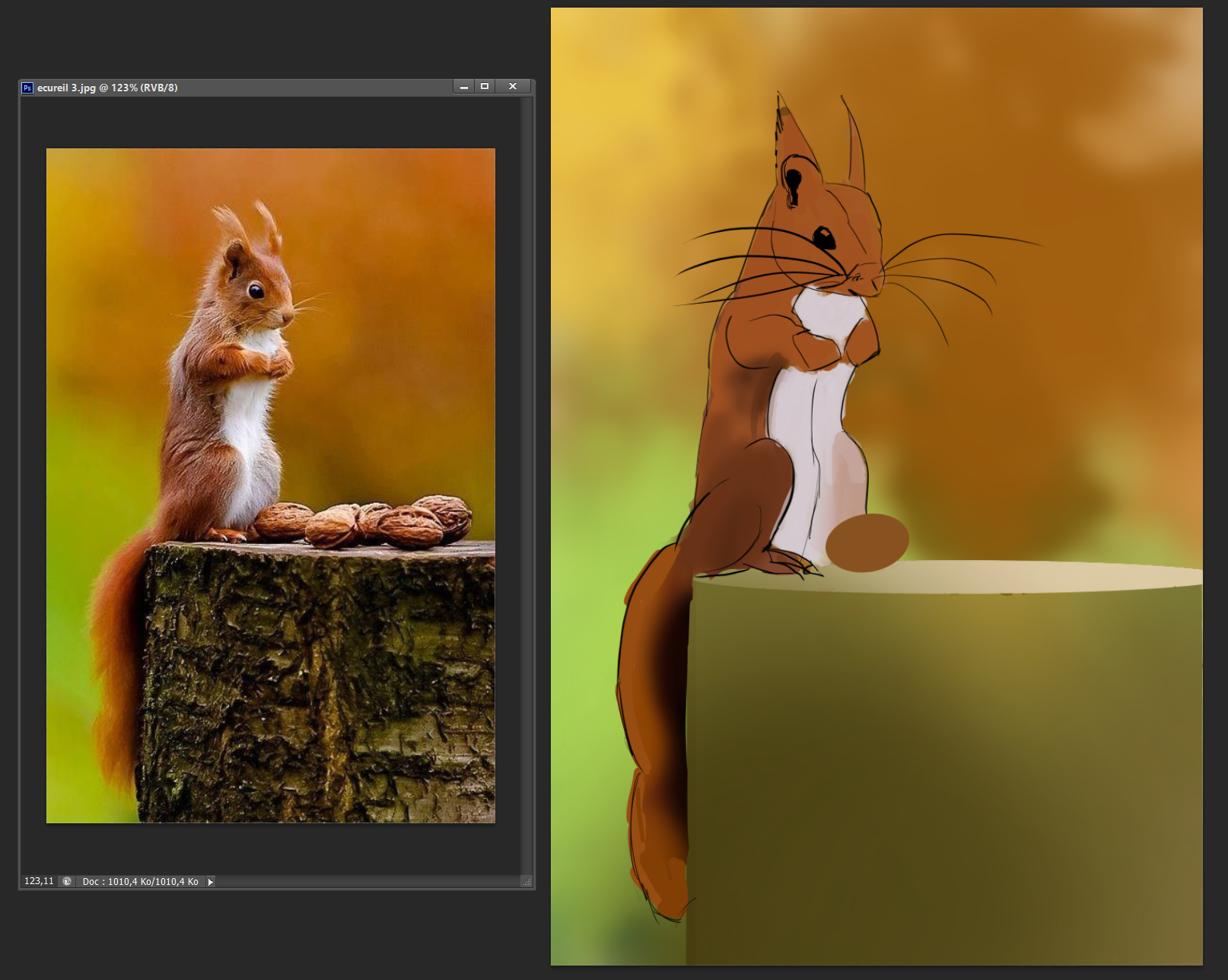Click the vertical scrollbar of reference window
This screenshot has width=1228, height=980.
click(x=527, y=457)
